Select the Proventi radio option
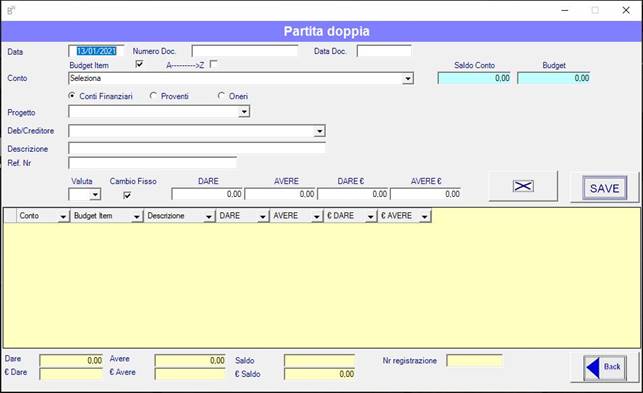Viewport: 643px width, 393px height. pyautogui.click(x=153, y=96)
